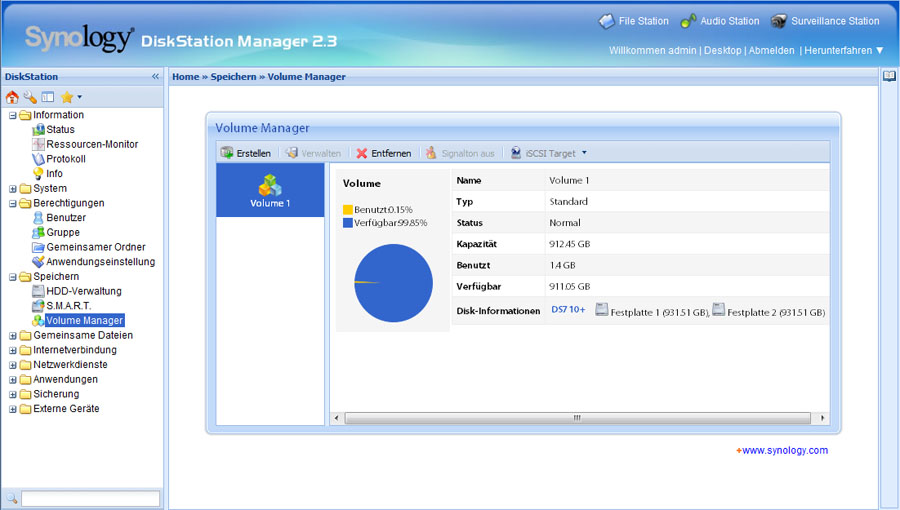Click the blue Verfügbar legend swatch
Screen dimensions: 900x510
point(347,223)
